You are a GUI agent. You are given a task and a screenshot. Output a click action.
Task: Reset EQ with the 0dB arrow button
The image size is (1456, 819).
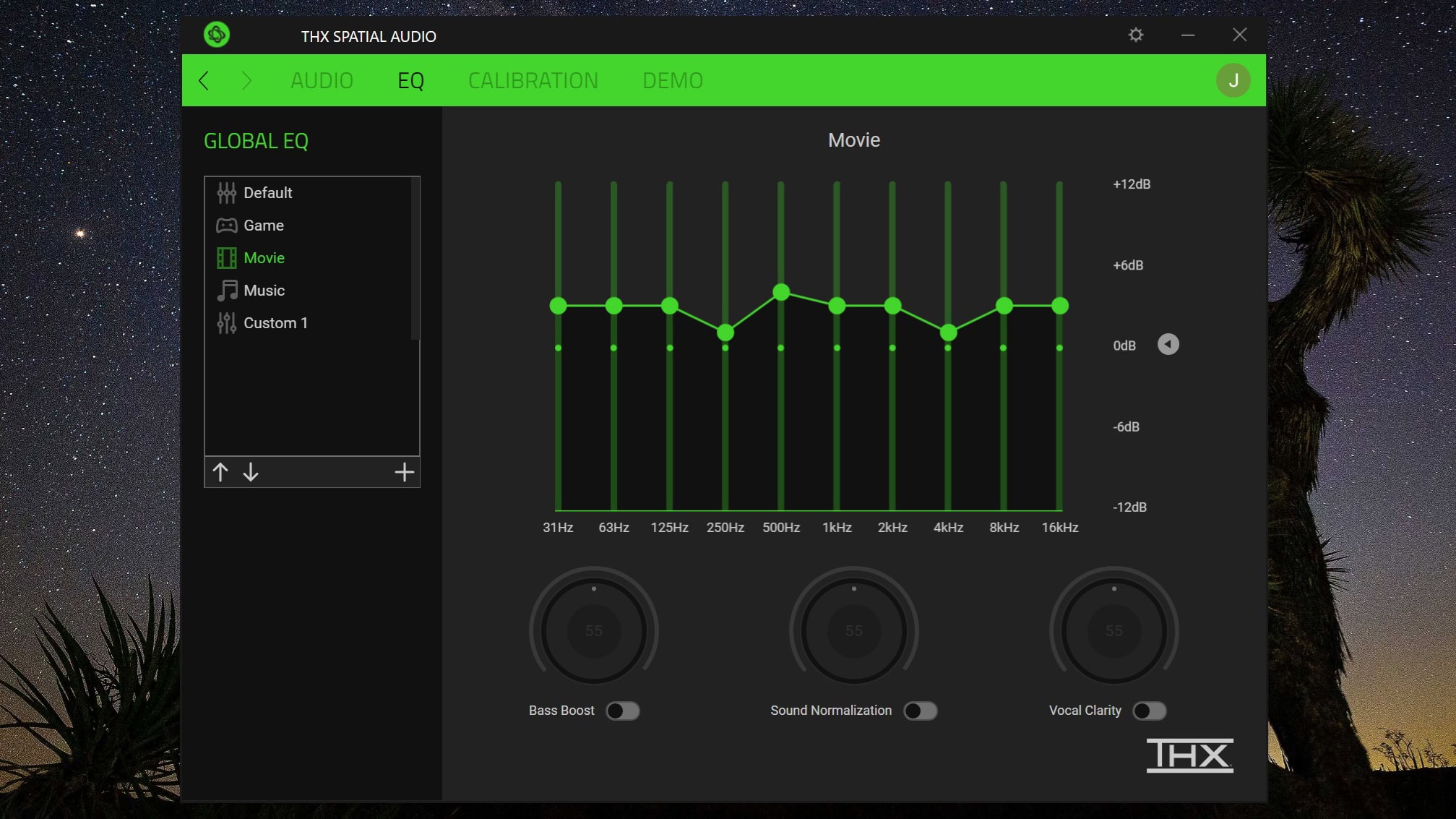[x=1168, y=344]
